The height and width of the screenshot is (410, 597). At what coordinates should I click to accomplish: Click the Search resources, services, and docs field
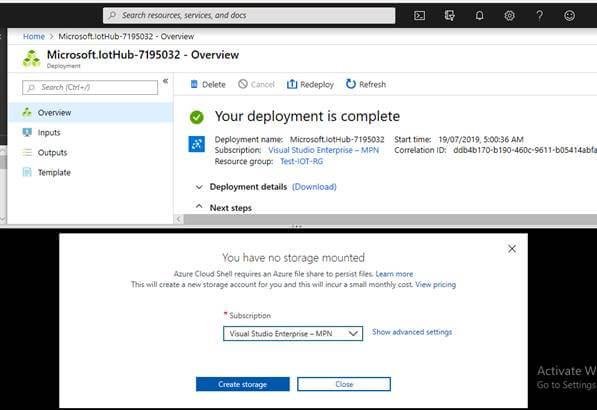(x=249, y=15)
